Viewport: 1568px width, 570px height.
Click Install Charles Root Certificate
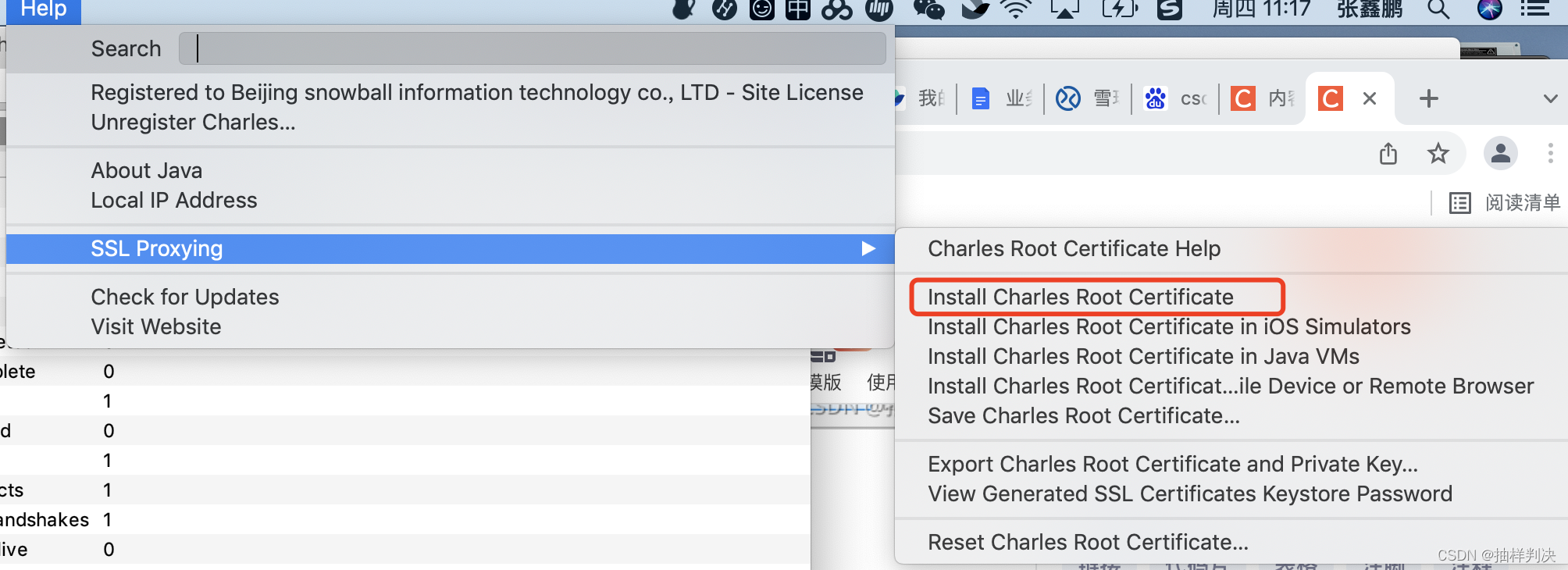tap(1081, 297)
